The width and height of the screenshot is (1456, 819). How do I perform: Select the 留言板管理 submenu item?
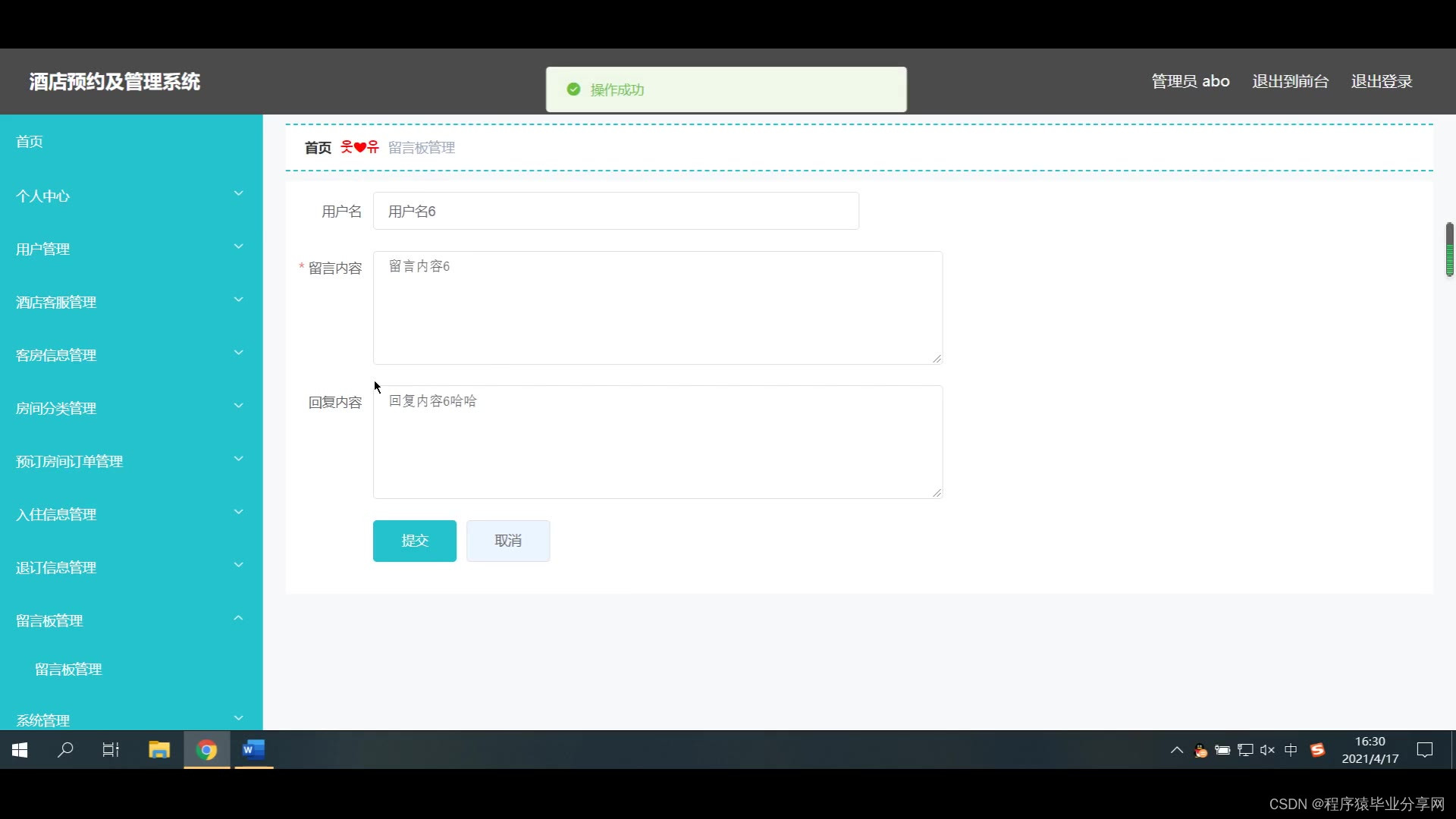click(68, 669)
